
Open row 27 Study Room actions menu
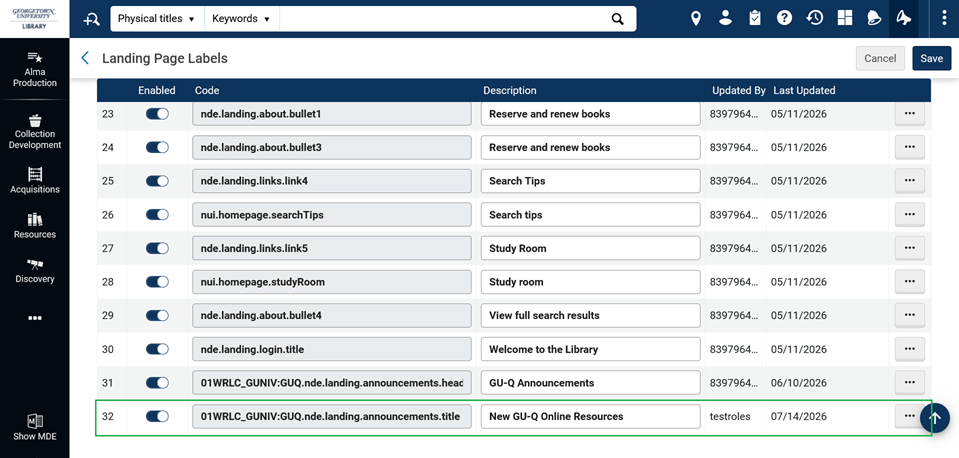click(909, 248)
